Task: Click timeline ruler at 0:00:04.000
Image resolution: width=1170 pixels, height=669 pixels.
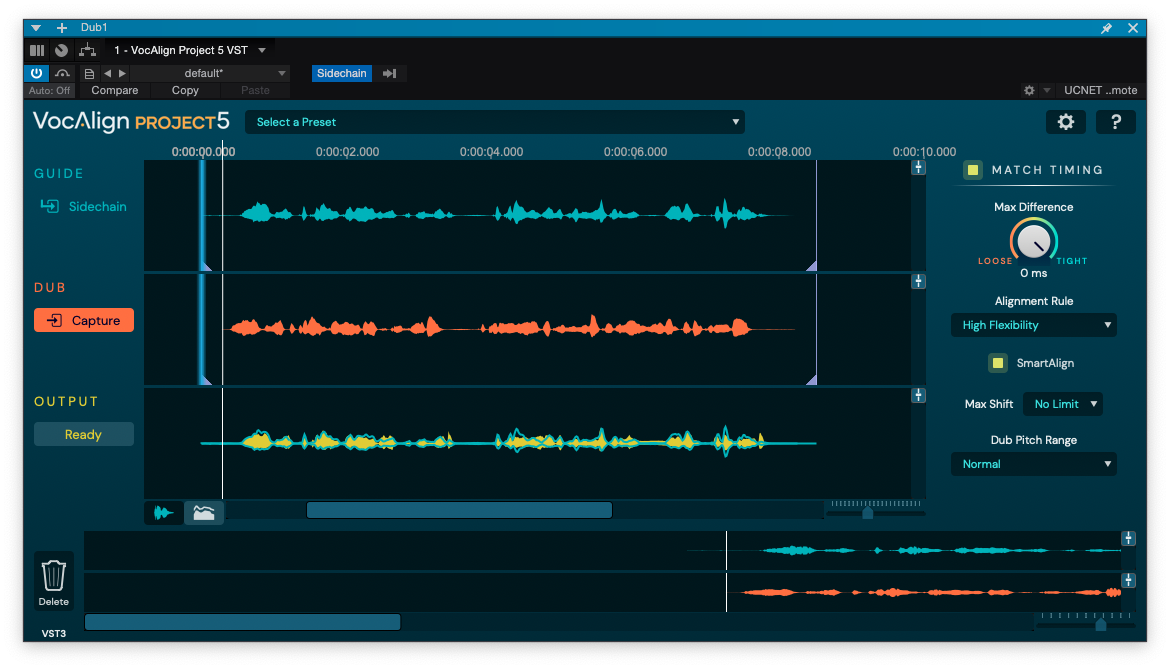Action: (x=491, y=152)
